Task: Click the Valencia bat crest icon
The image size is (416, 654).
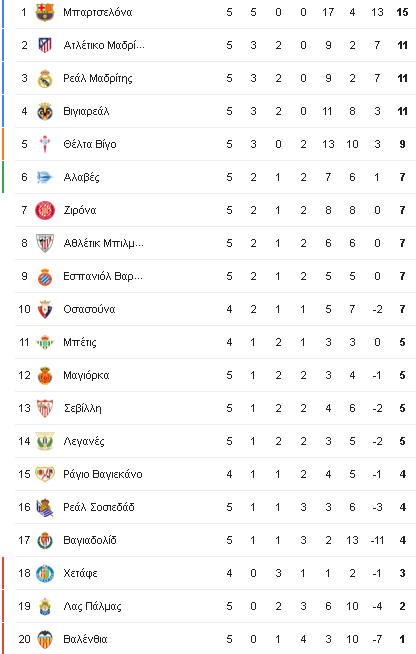Action: coord(45,639)
